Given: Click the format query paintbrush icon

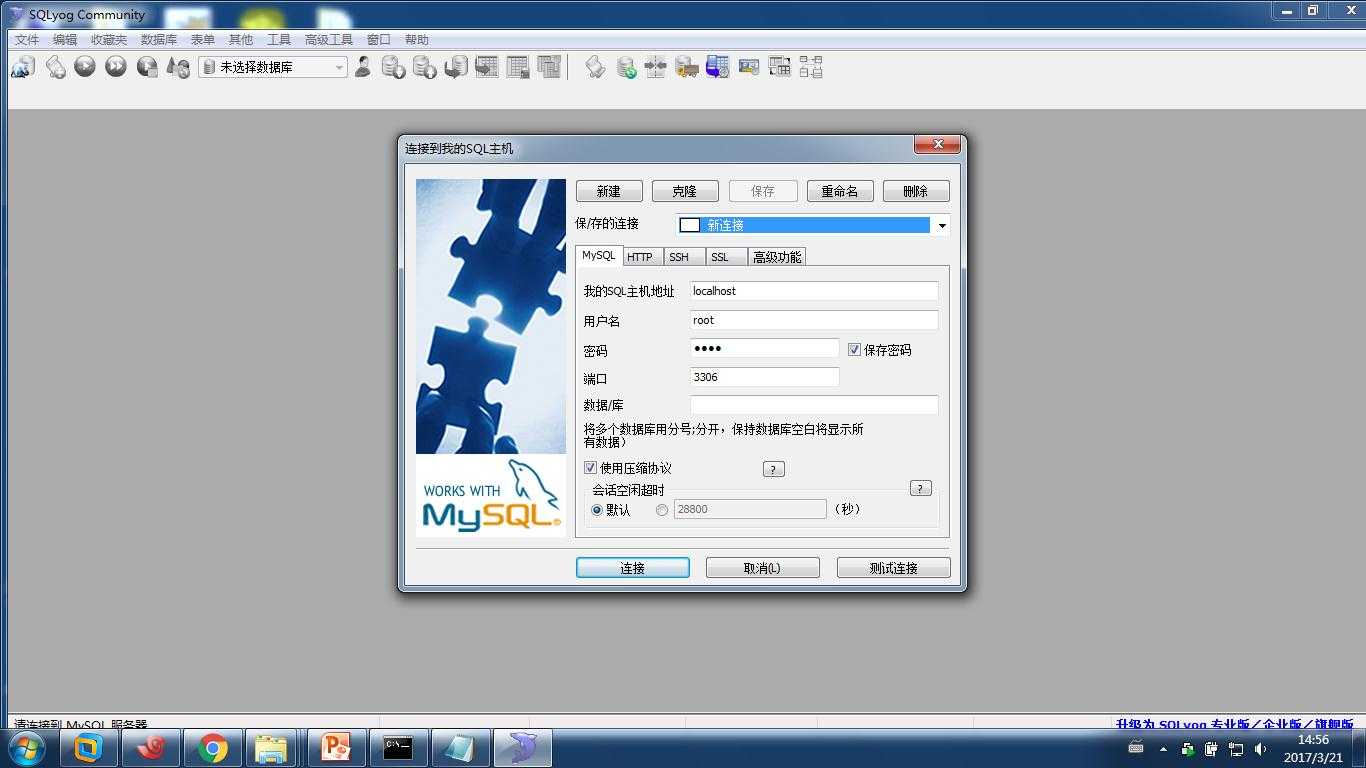Looking at the screenshot, I should point(595,67).
